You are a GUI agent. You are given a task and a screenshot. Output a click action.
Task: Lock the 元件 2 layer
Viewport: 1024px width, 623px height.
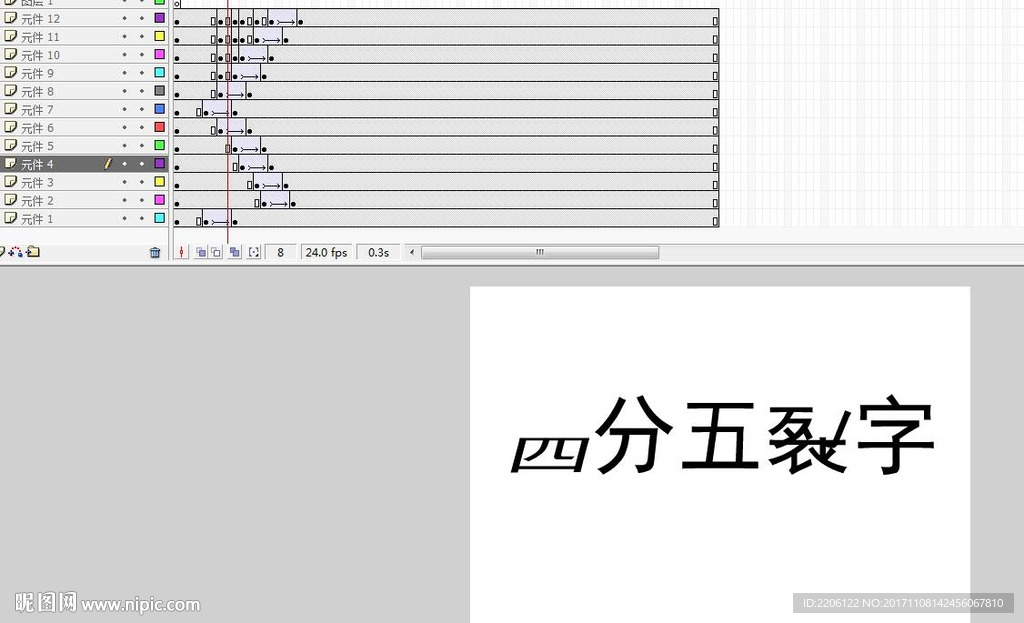[142, 200]
